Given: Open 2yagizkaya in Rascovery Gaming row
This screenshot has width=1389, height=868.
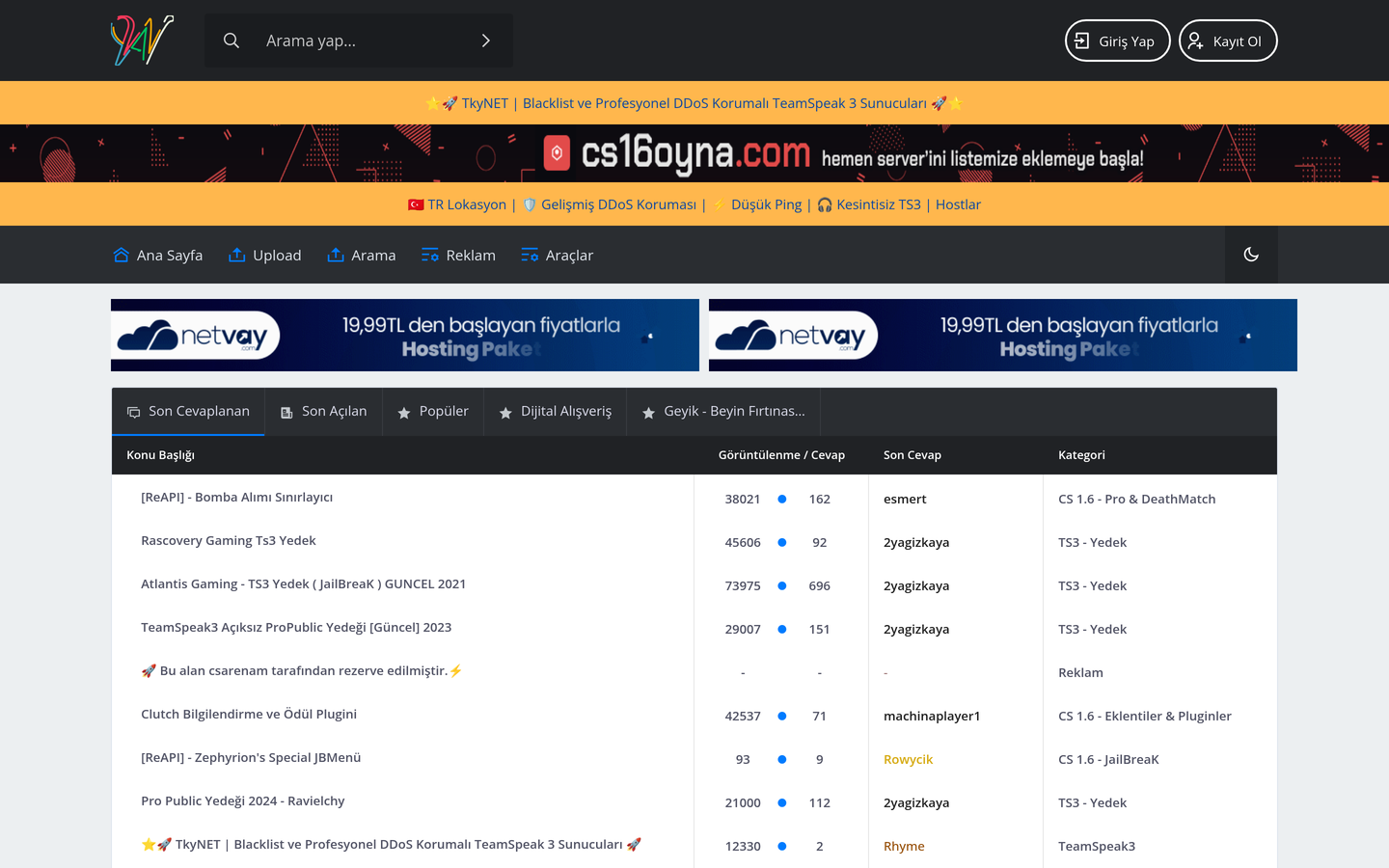Looking at the screenshot, I should point(916,542).
